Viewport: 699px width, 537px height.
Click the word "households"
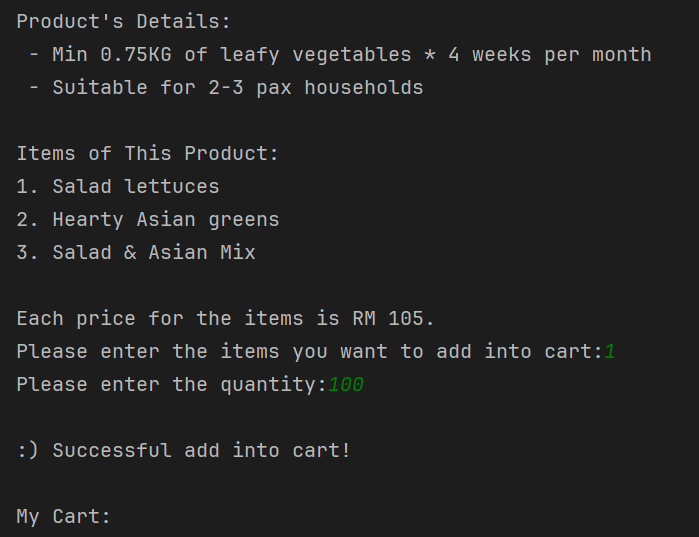(x=364, y=87)
